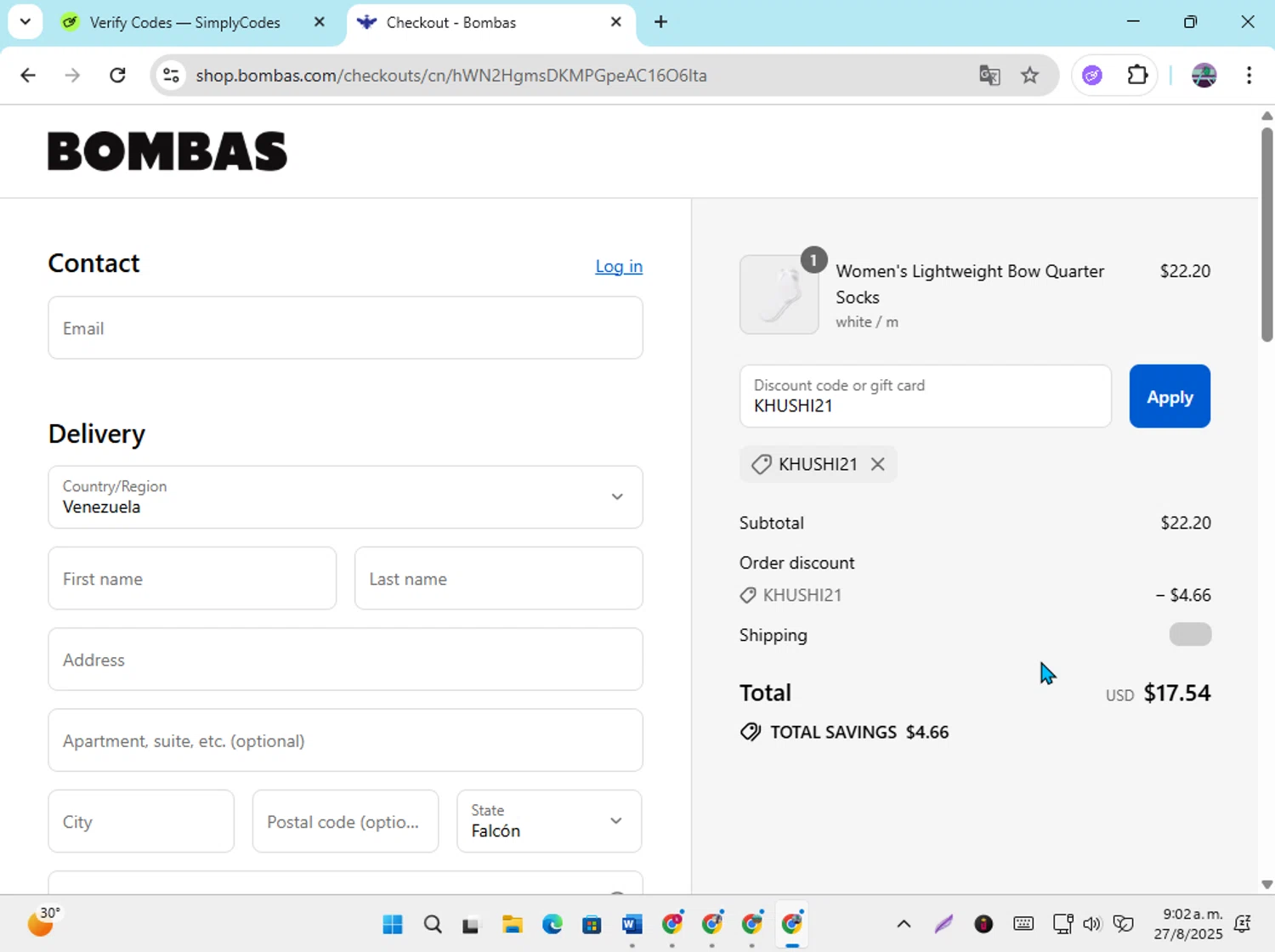The image size is (1275, 952).
Task: Open the Chrome profile avatar
Action: (x=1204, y=76)
